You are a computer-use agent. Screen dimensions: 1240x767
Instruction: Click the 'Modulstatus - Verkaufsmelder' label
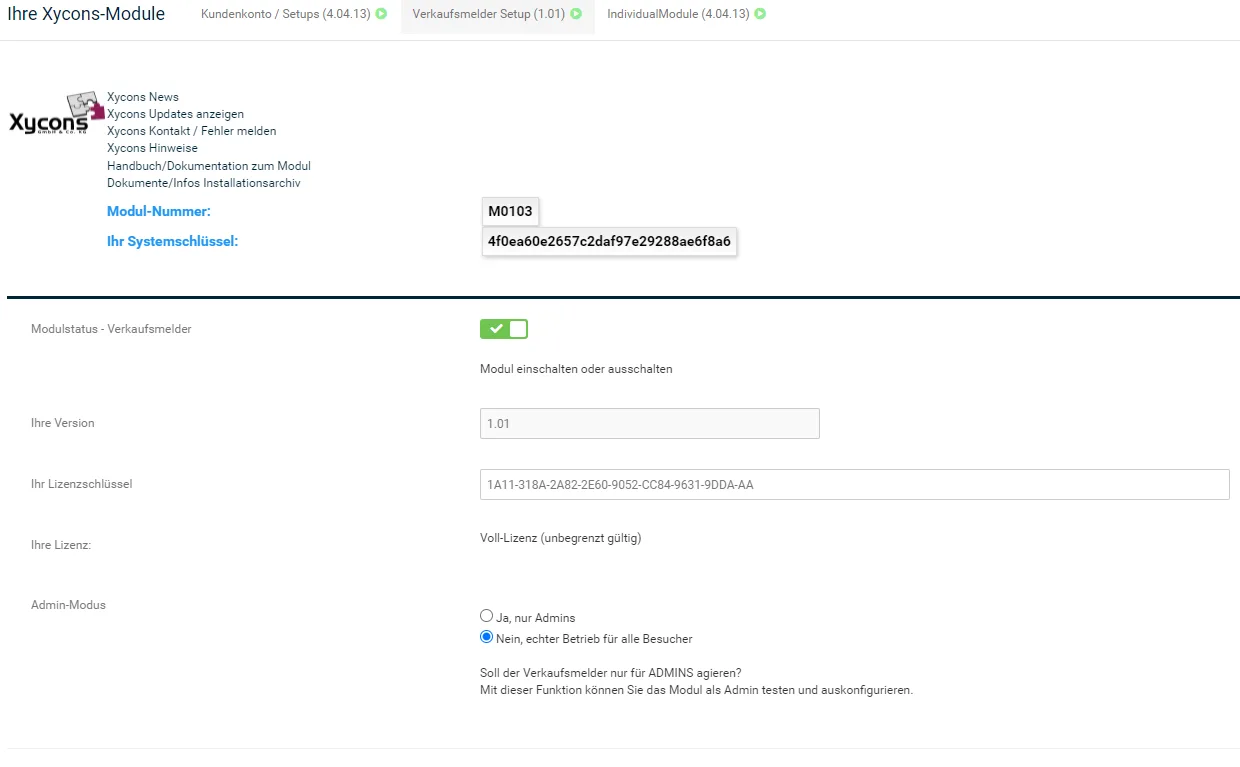(111, 329)
